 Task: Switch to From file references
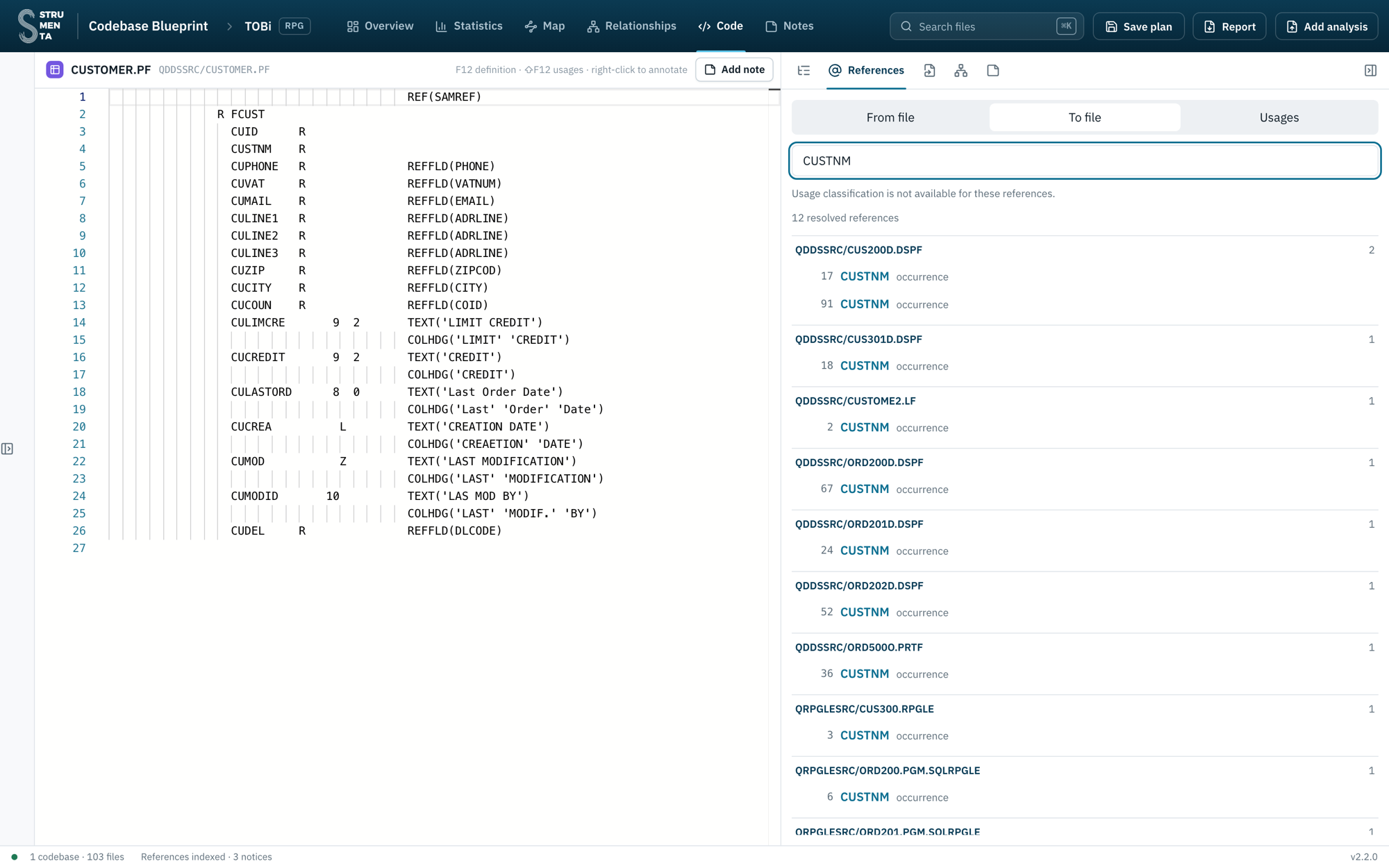pyautogui.click(x=890, y=117)
